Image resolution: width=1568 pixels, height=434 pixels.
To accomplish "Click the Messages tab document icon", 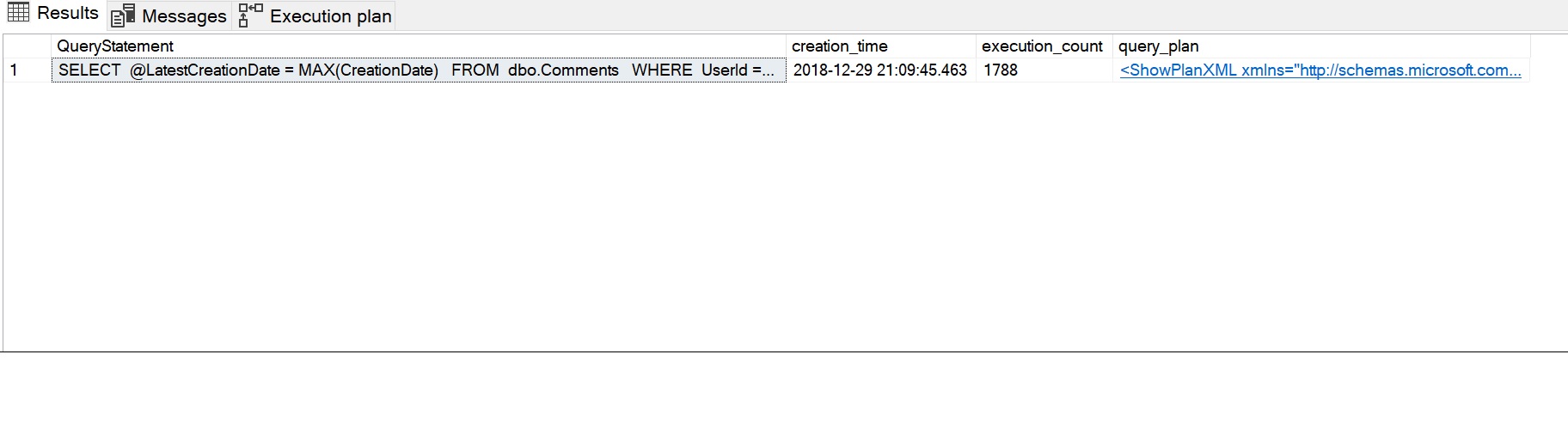I will (123, 15).
